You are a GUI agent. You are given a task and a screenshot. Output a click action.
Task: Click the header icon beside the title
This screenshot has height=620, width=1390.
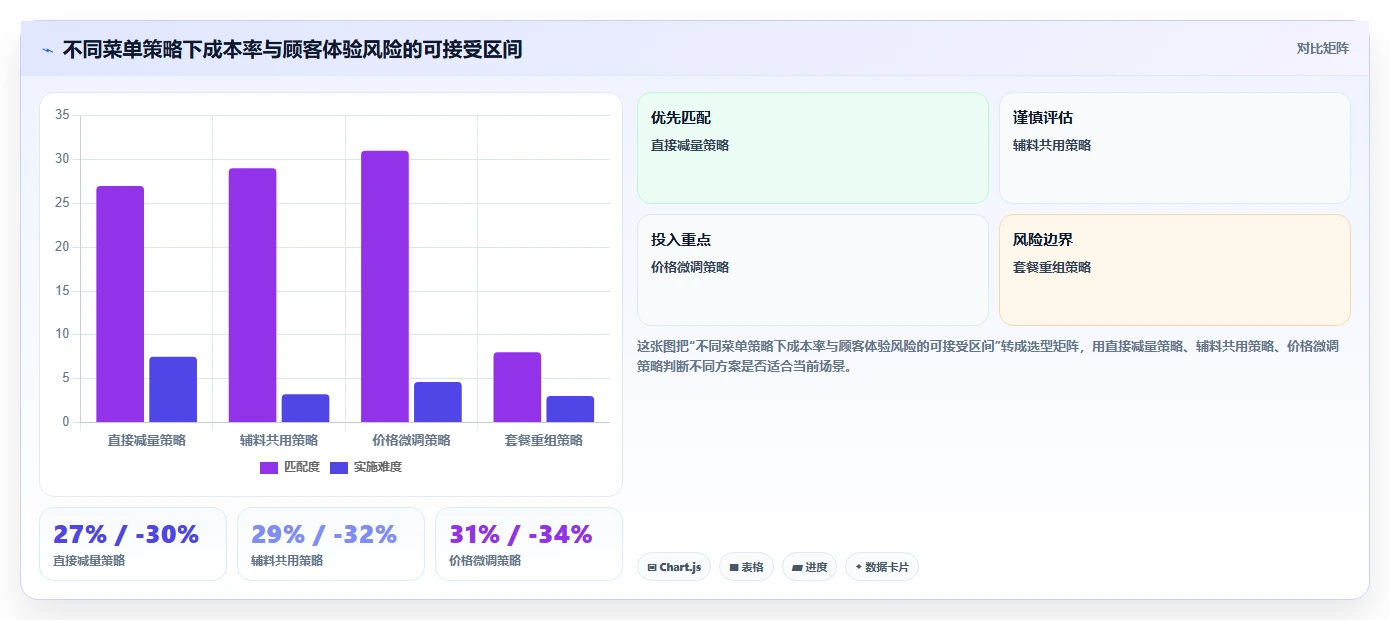tap(47, 50)
